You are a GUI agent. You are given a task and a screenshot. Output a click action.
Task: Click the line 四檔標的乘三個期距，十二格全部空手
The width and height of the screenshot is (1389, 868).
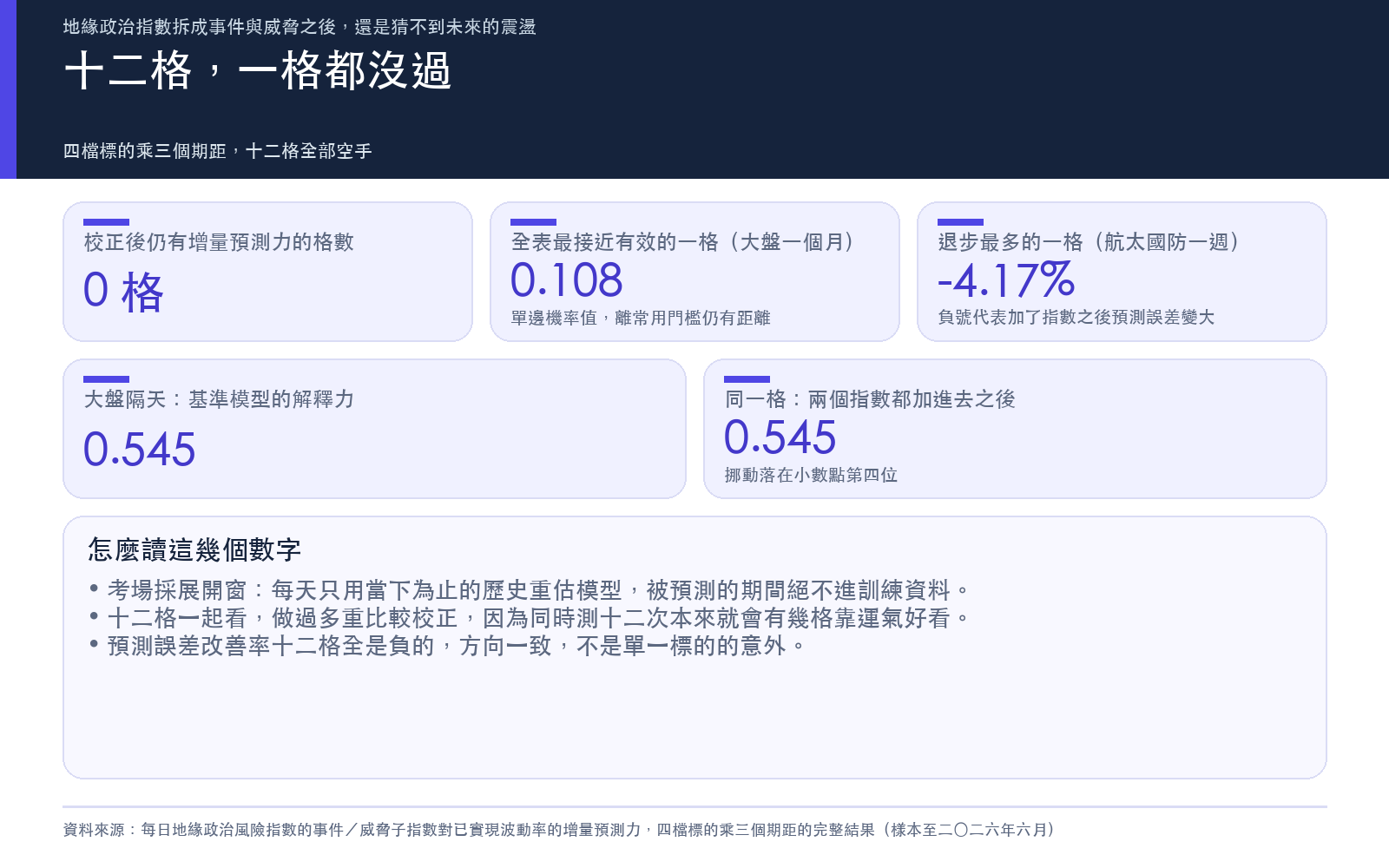coord(218,151)
